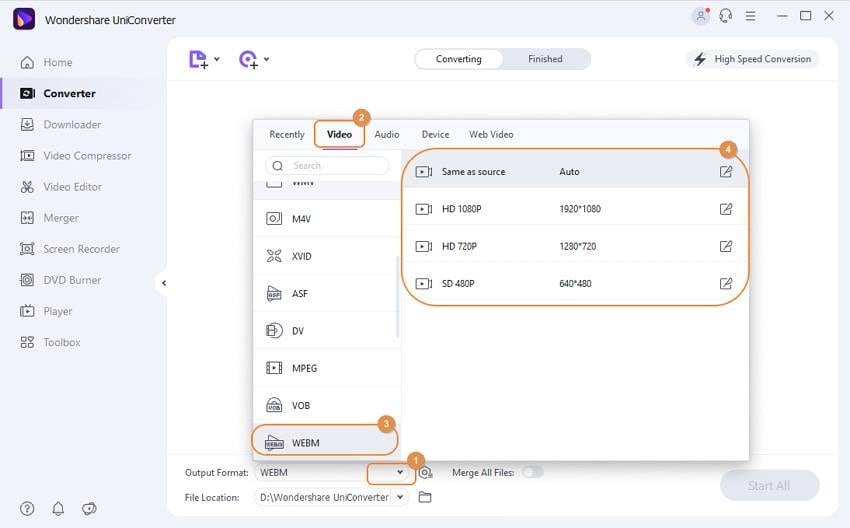Edit Same as source preset

pyautogui.click(x=726, y=172)
